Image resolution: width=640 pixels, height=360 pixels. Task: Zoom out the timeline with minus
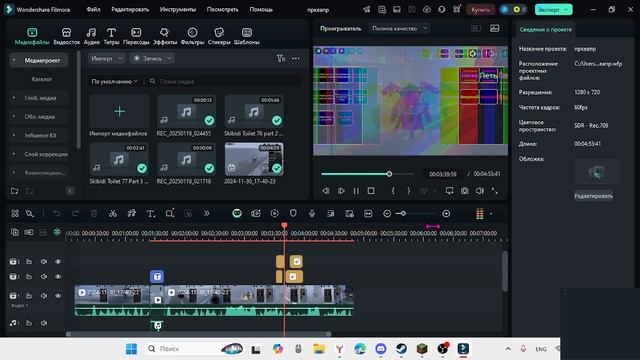coord(387,213)
